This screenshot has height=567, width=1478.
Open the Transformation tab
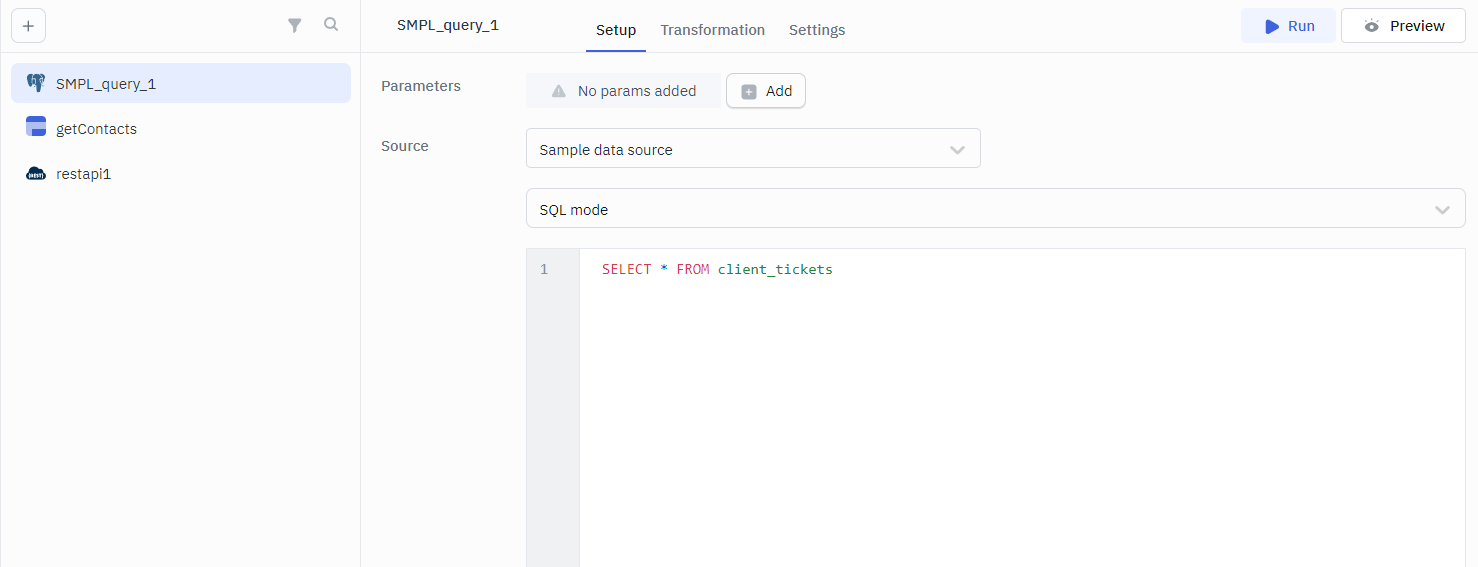pyautogui.click(x=712, y=30)
